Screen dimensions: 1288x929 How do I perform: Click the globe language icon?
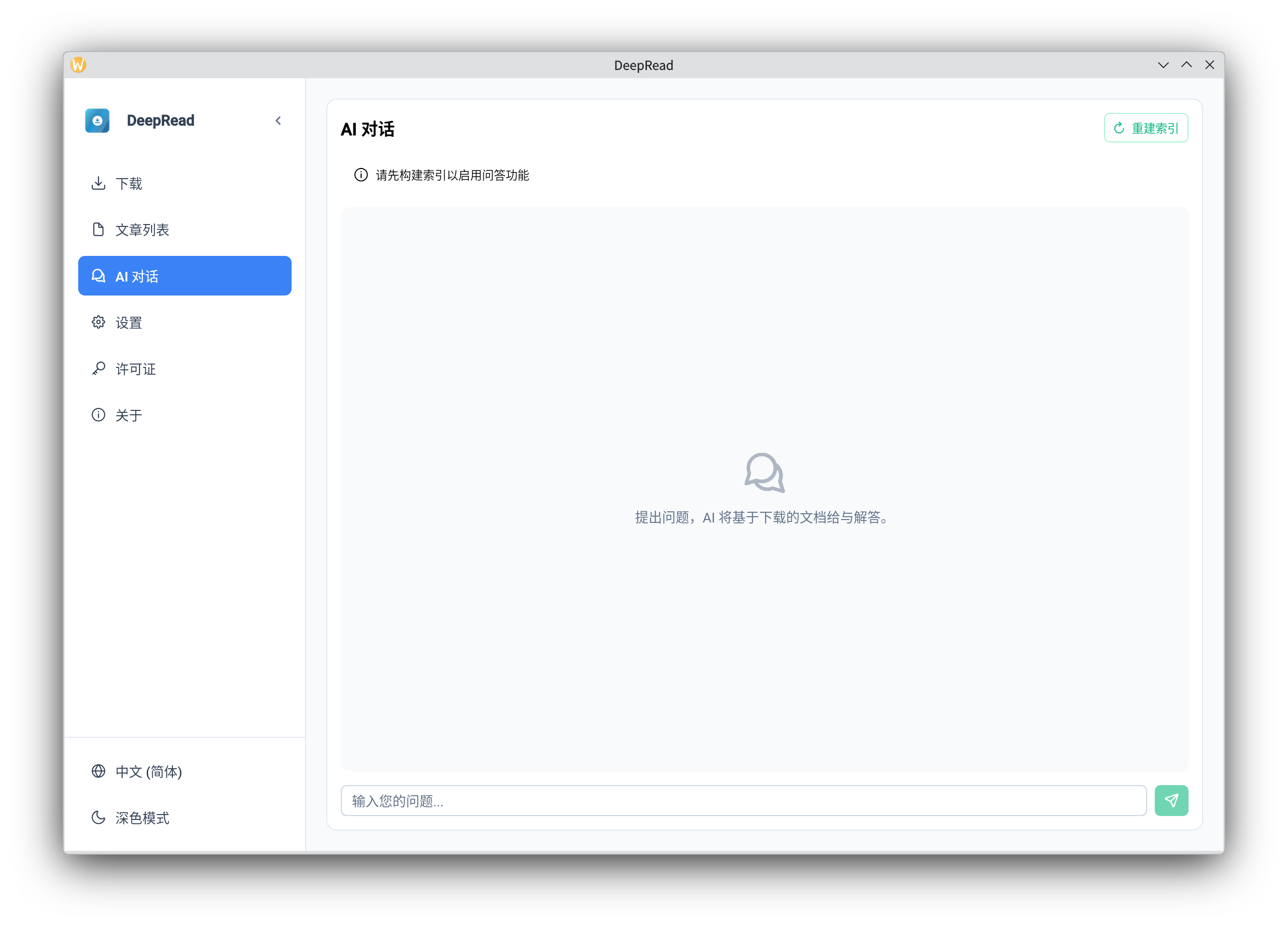click(98, 771)
